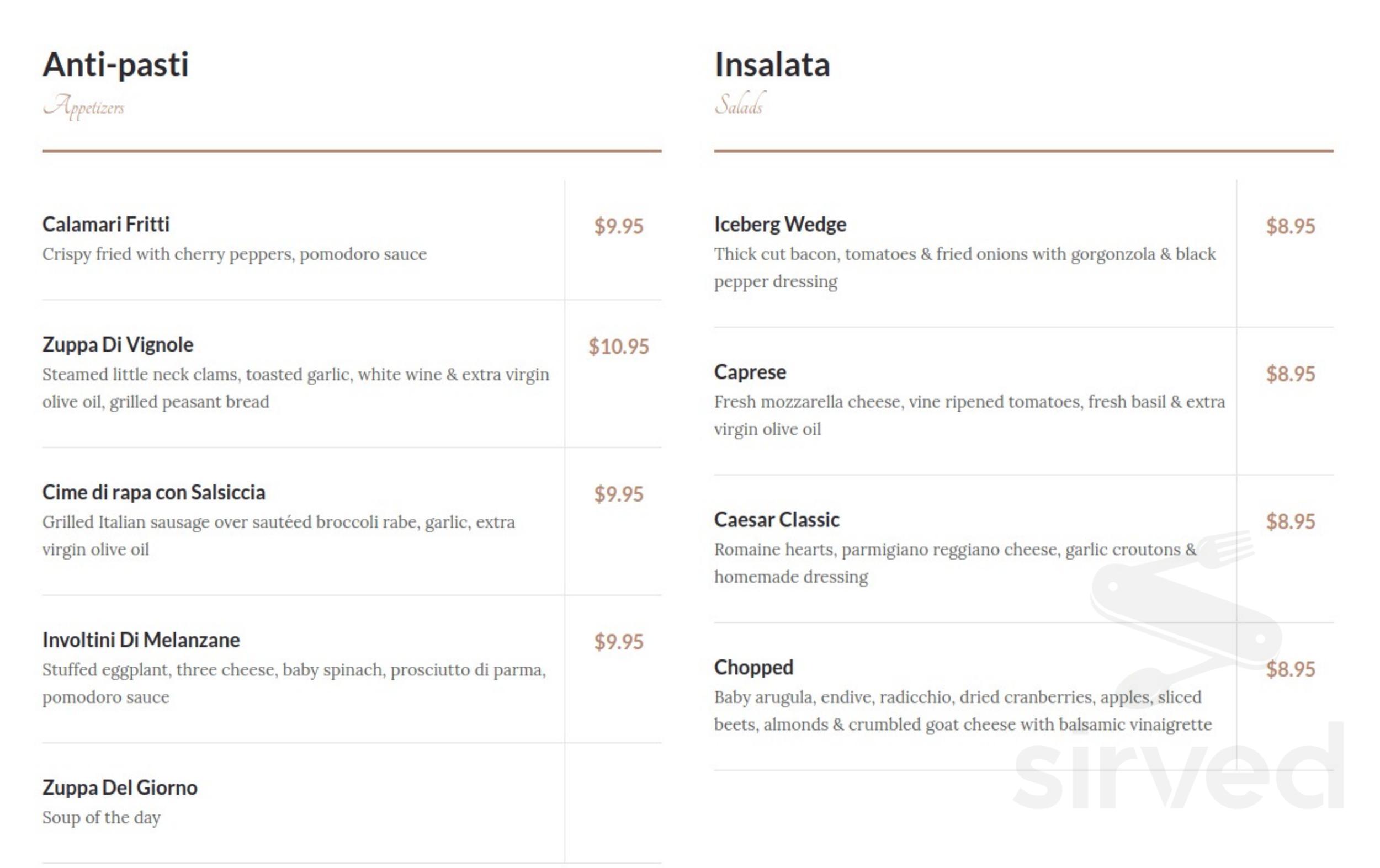This screenshot has width=1380, height=868.
Task: Click the Appetizers script subtitle
Action: [84, 106]
